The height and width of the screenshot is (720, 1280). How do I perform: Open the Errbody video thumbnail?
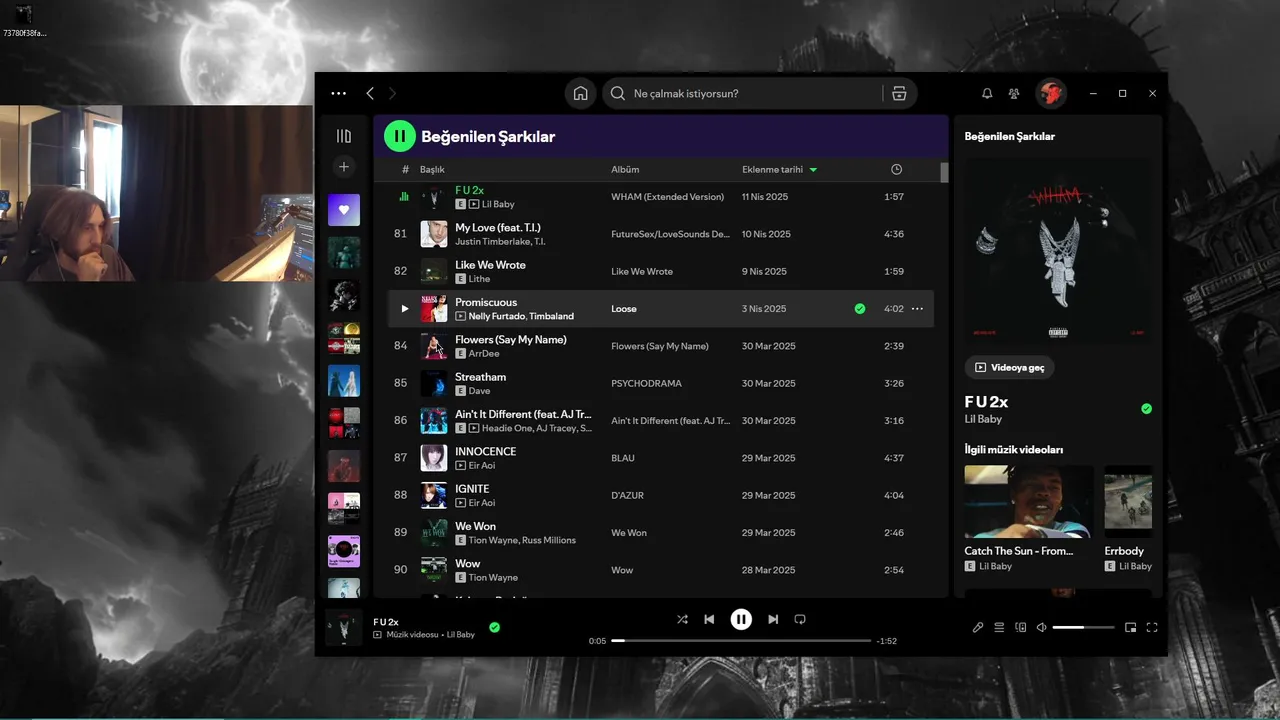1128,502
